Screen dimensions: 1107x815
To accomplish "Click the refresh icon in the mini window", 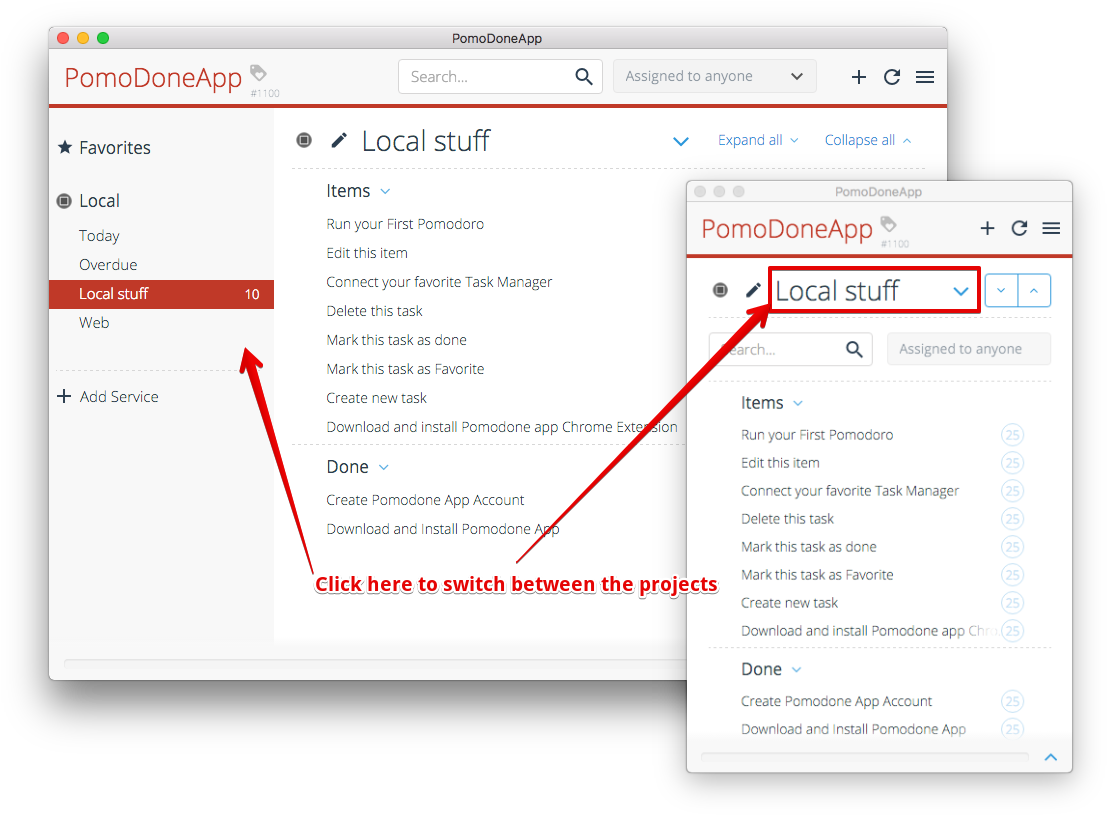I will [x=1019, y=228].
